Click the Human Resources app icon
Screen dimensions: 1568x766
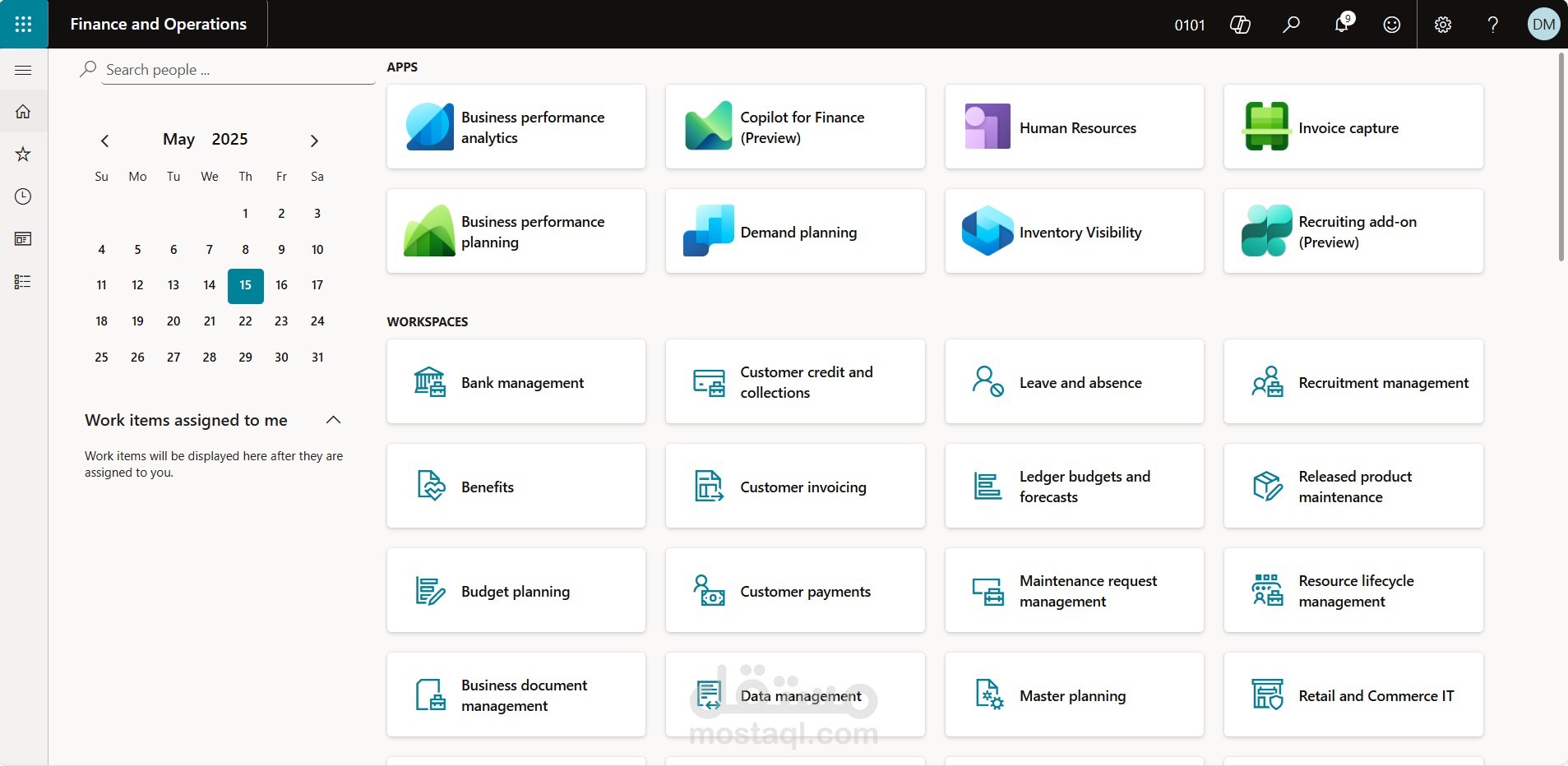(988, 127)
